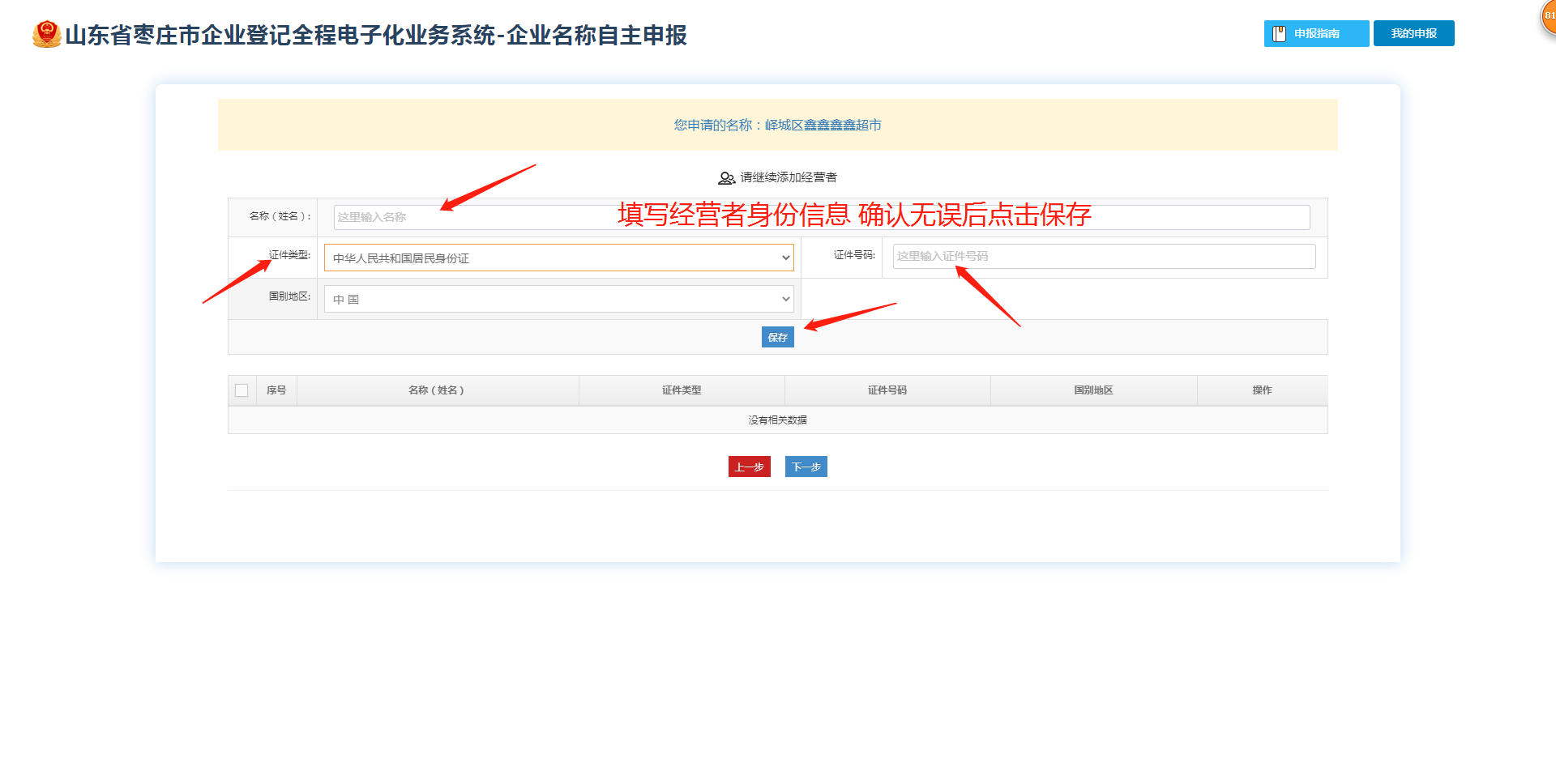Click the 保存 button
The image size is (1556, 784).
pos(777,337)
